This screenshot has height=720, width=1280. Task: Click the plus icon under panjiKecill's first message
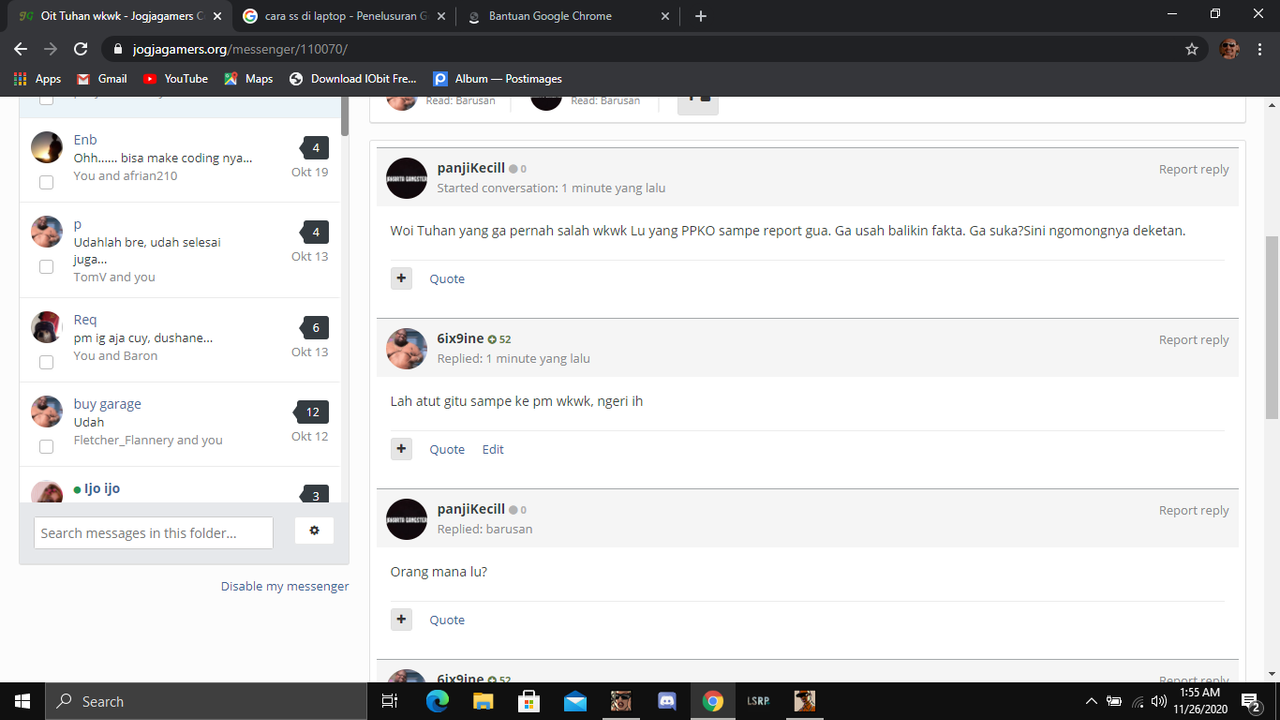click(401, 278)
